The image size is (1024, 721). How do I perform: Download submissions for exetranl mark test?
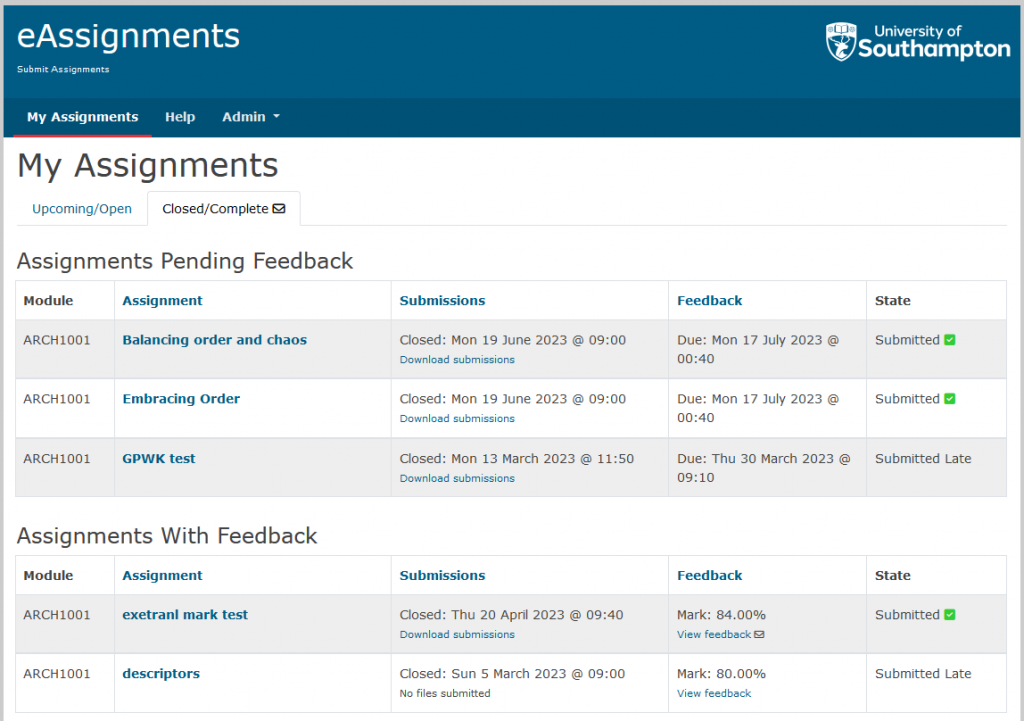(x=457, y=635)
